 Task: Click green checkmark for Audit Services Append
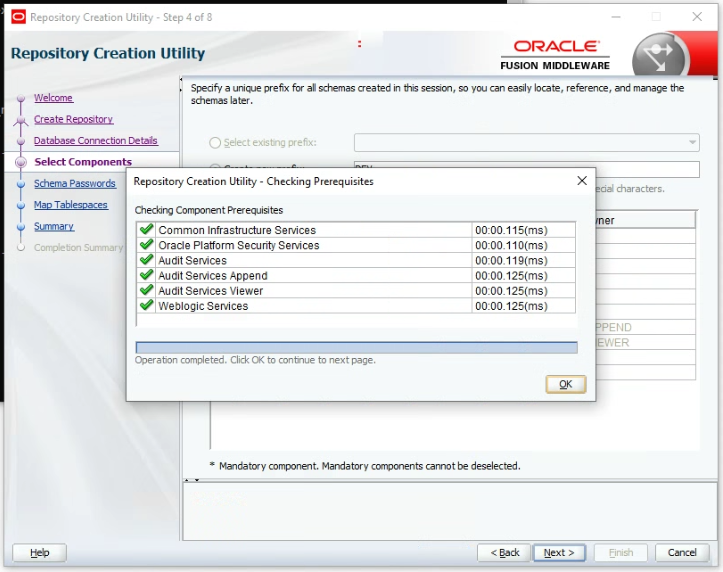pyautogui.click(x=146, y=275)
